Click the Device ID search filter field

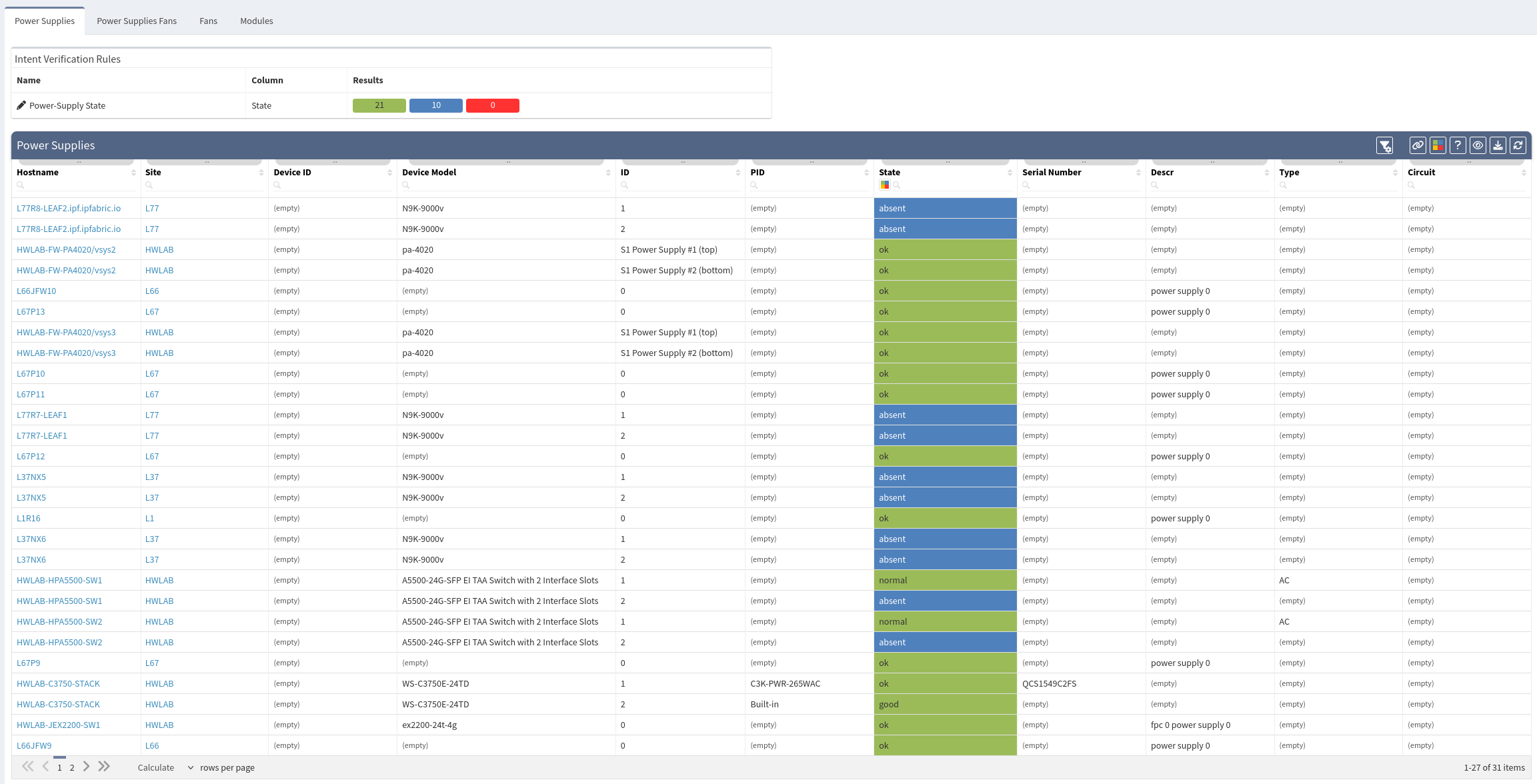pos(333,185)
